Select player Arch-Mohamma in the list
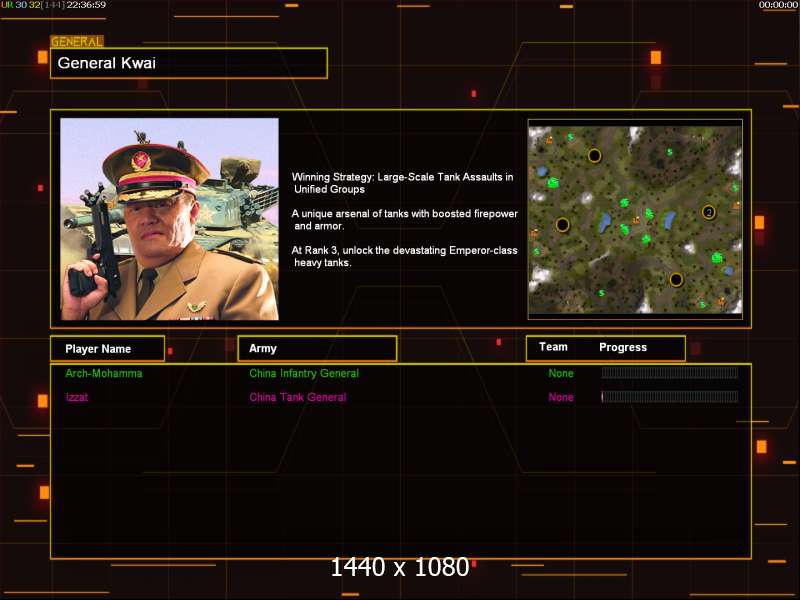 [x=104, y=373]
